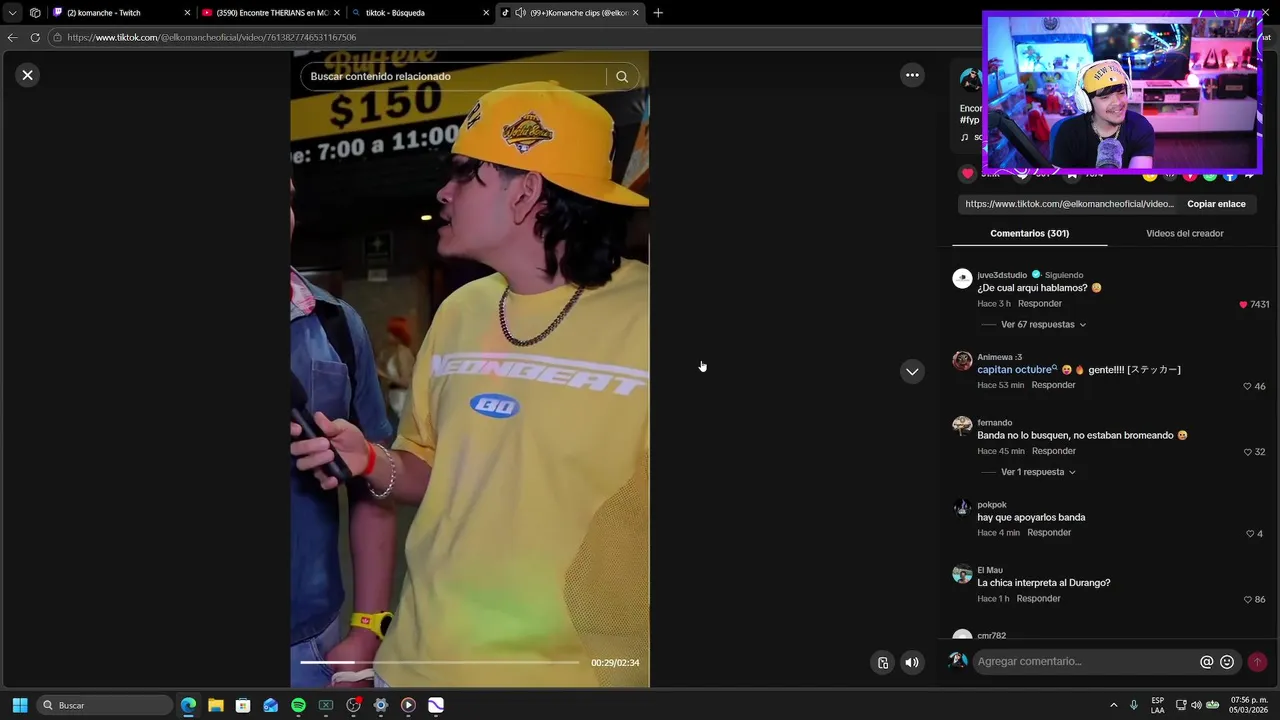Open Microsoft Store from the taskbar

pos(243,705)
